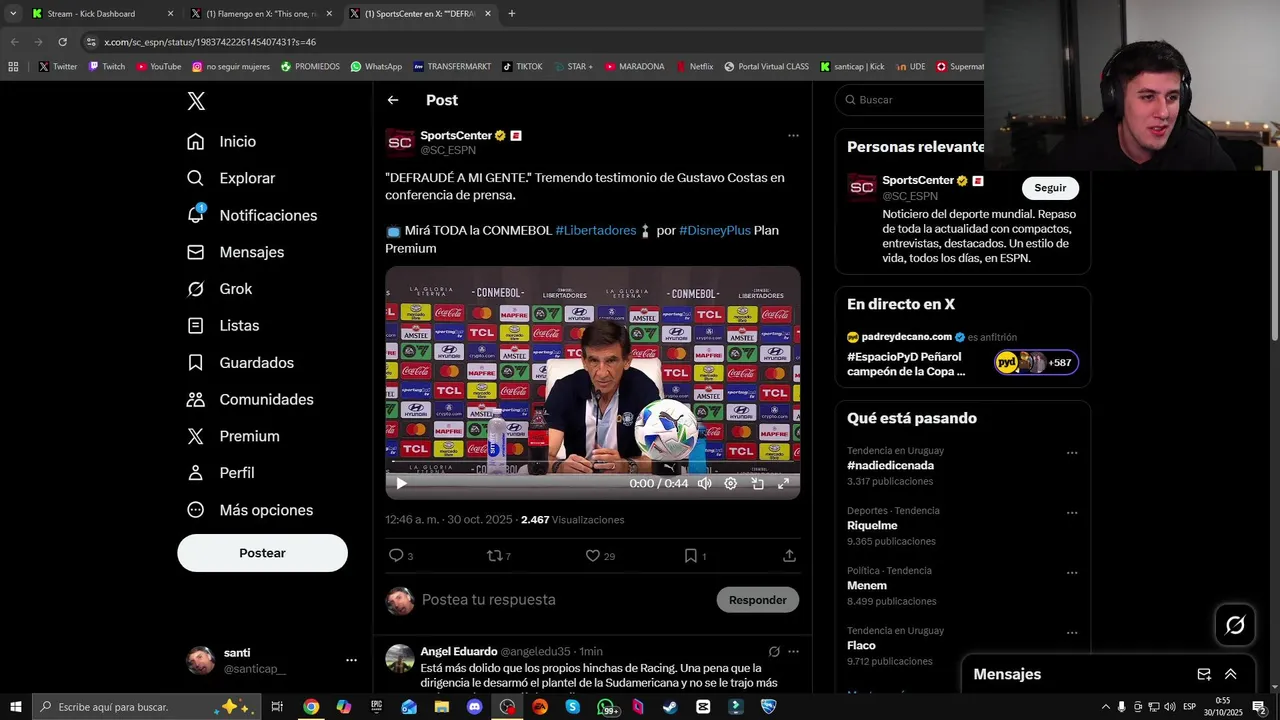Click the X logo in the sidebar
Screen dimensions: 1280x720
[x=196, y=101]
